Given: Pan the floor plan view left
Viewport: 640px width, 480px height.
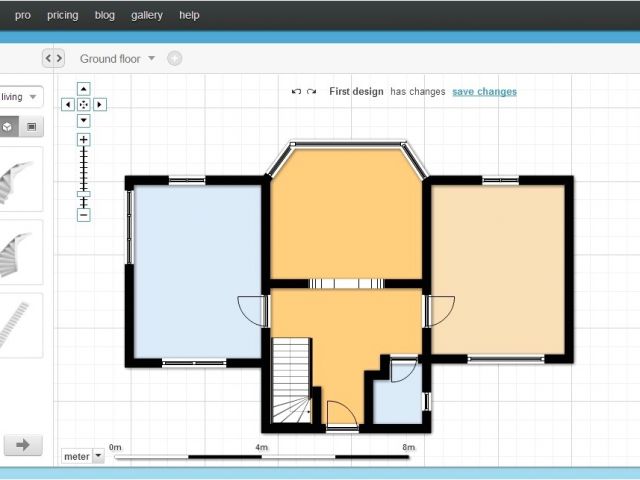Looking at the screenshot, I should click(x=67, y=104).
